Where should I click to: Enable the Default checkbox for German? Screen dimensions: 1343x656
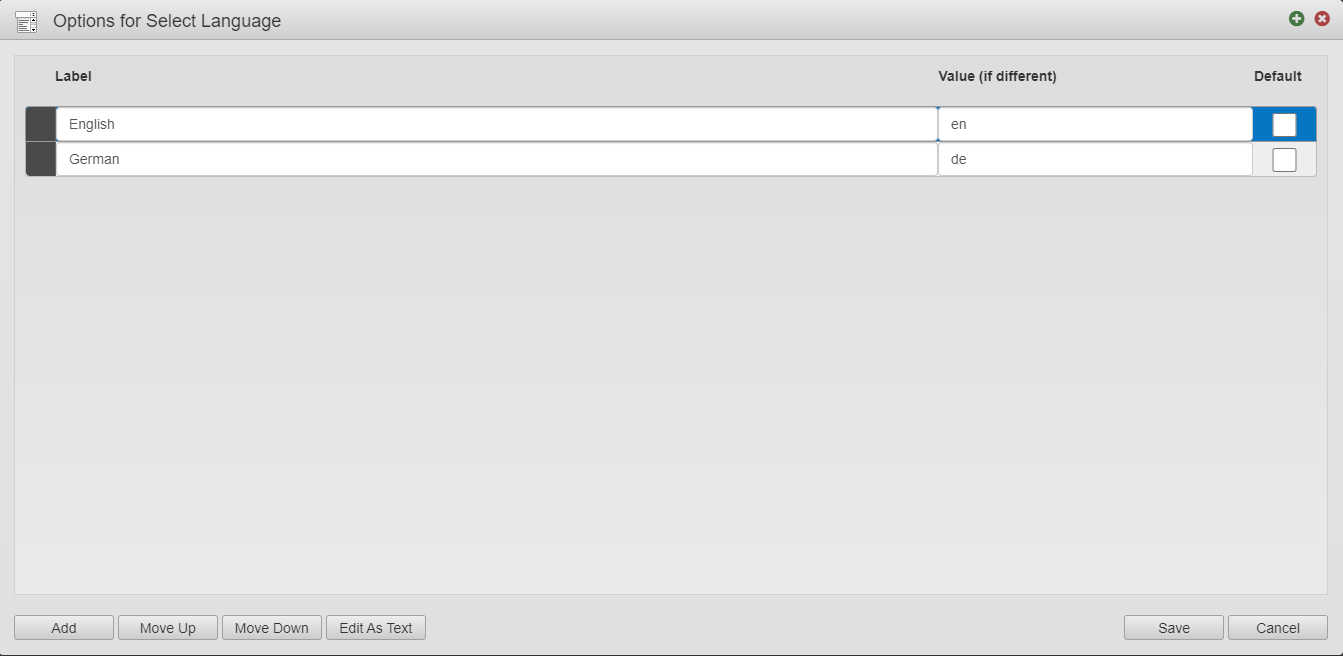tap(1284, 158)
